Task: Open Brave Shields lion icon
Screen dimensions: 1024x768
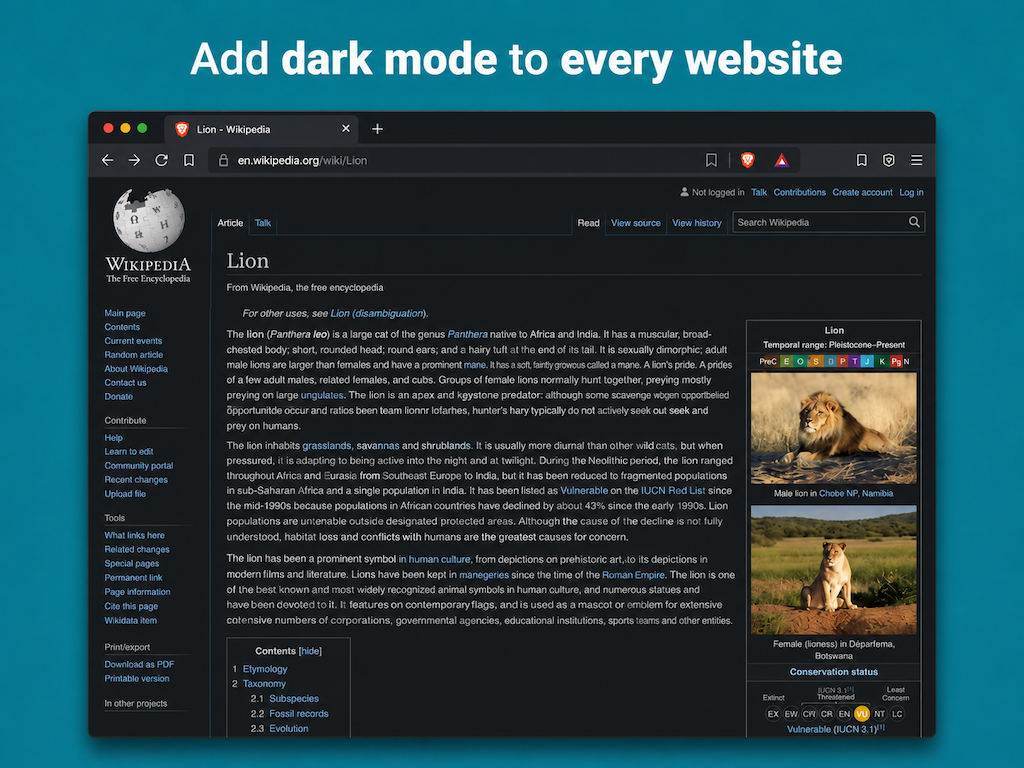Action: point(748,160)
